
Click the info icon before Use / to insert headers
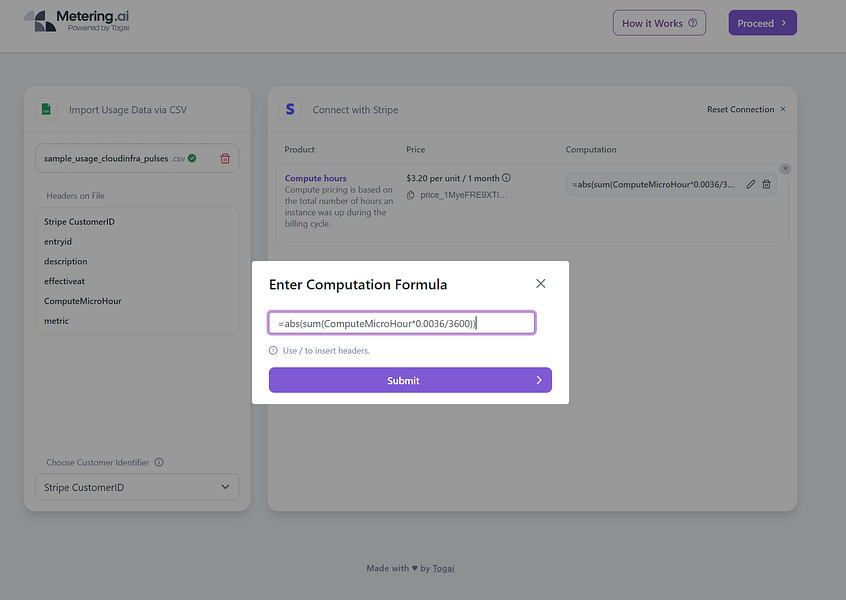tap(273, 350)
